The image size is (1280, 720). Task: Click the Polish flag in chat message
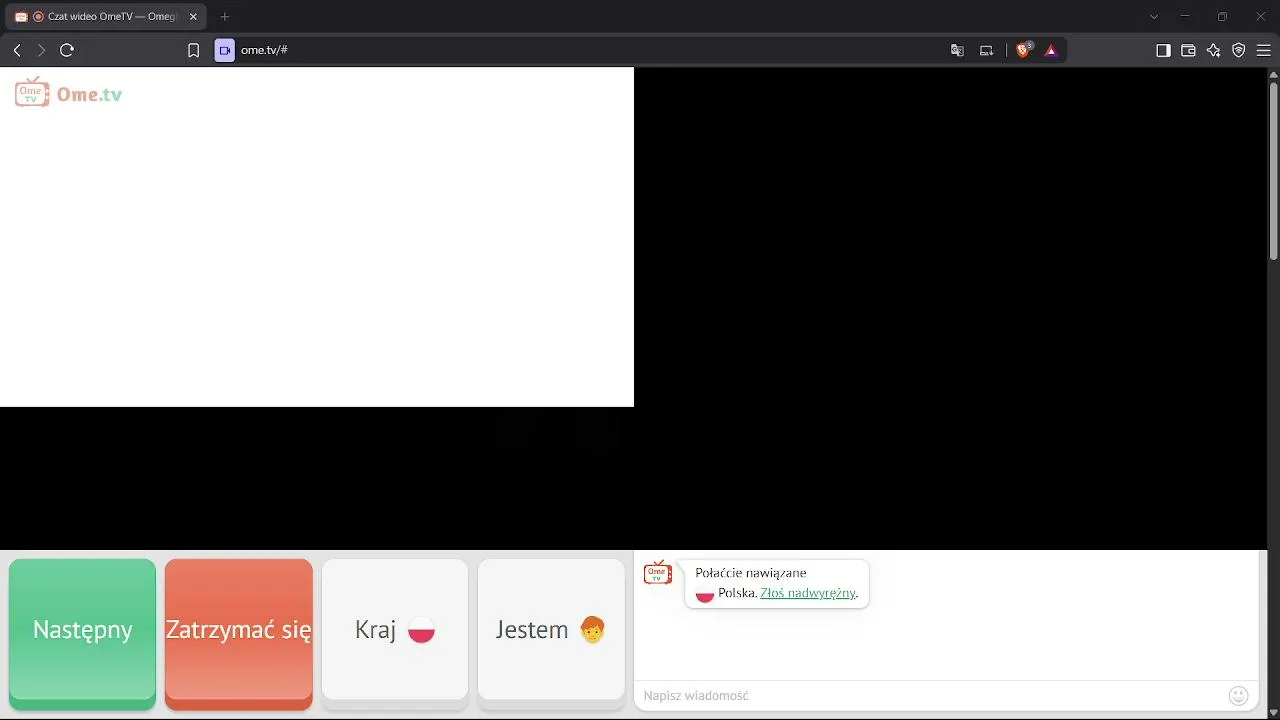(705, 594)
